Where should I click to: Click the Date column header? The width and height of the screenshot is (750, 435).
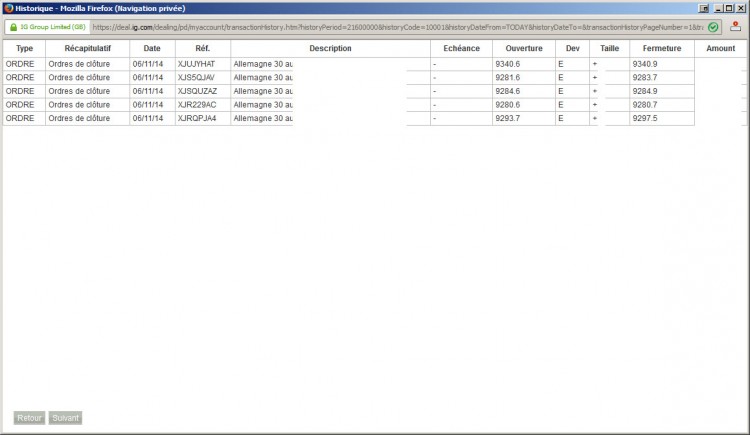(x=152, y=48)
